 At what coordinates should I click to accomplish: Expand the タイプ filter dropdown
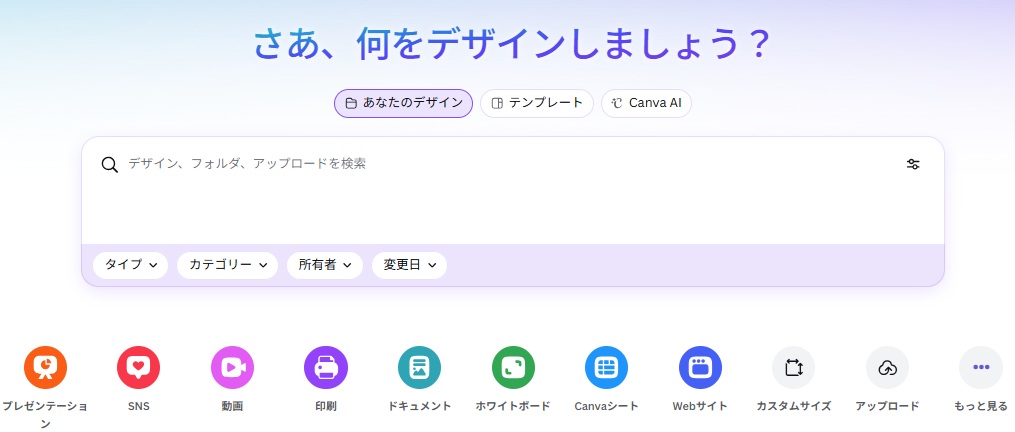coord(131,266)
